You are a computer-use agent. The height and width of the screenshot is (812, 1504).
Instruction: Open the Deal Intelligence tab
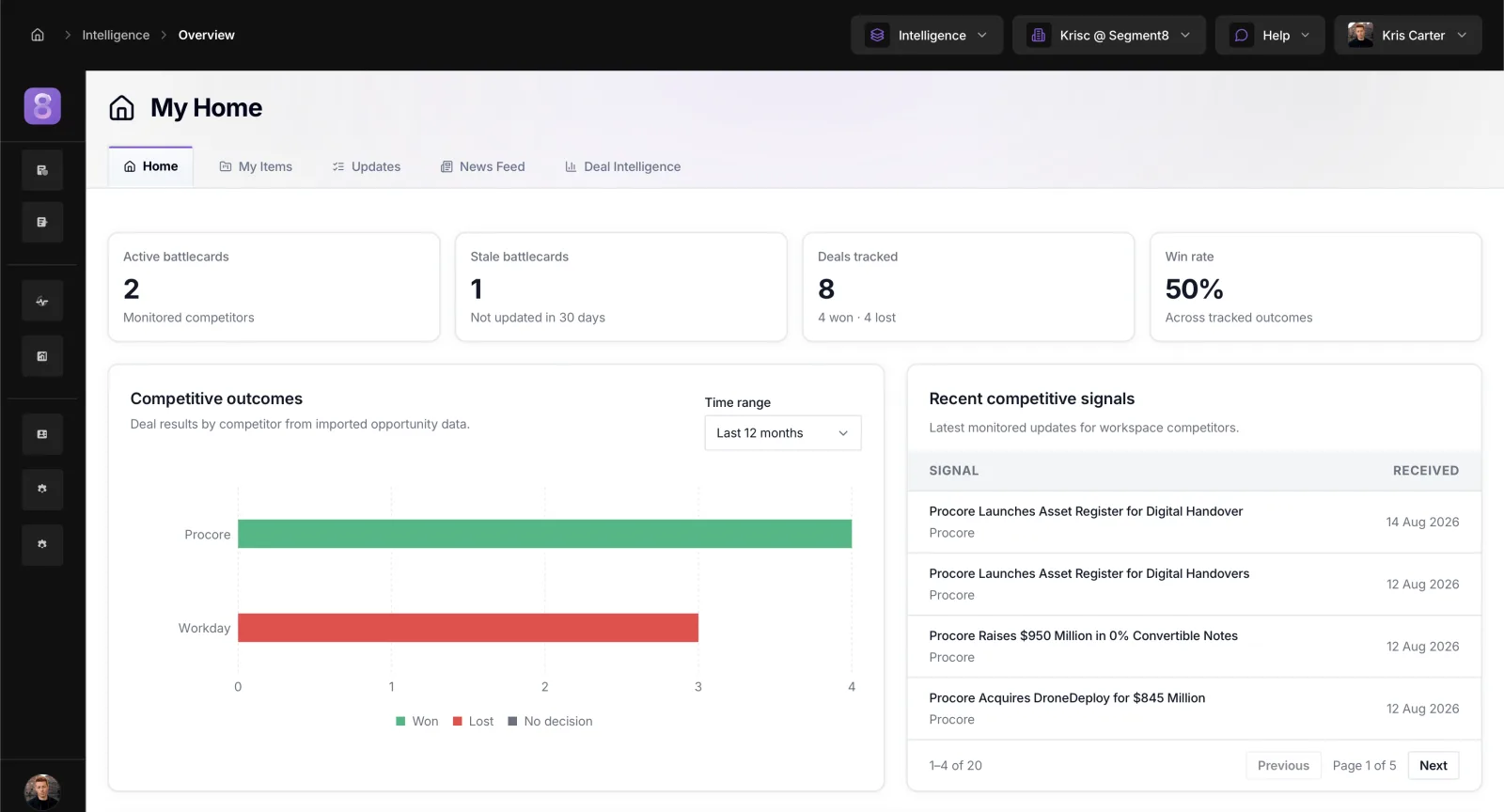623,166
